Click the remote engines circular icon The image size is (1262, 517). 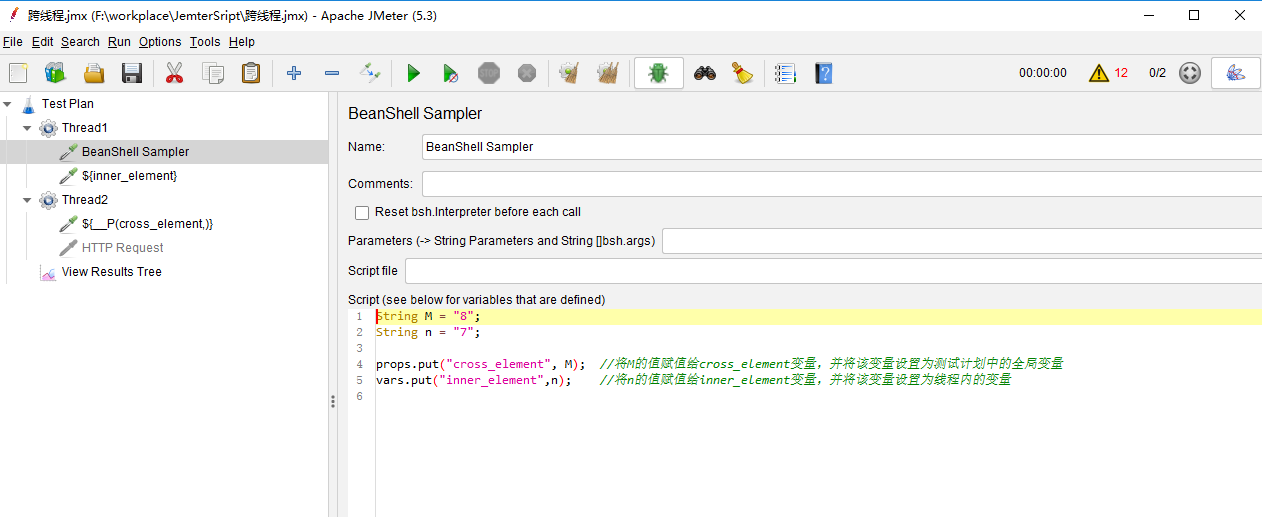[x=1189, y=73]
